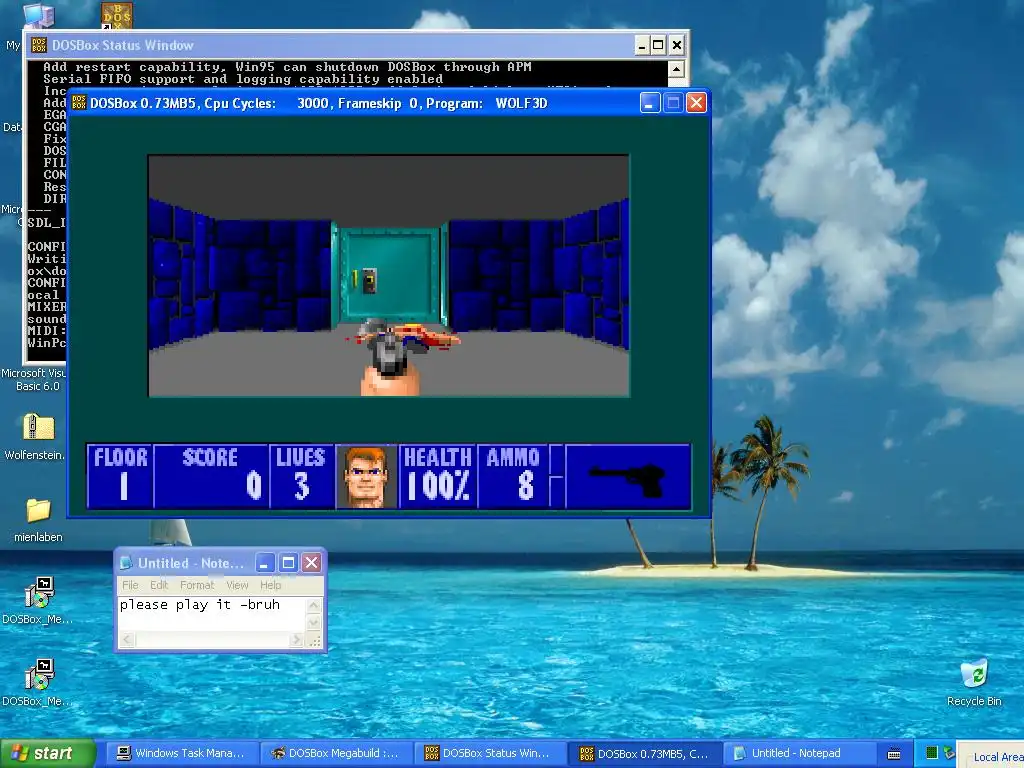The width and height of the screenshot is (1024, 768).
Task: Click the green tray icon beside Local Area
Action: coord(932,752)
